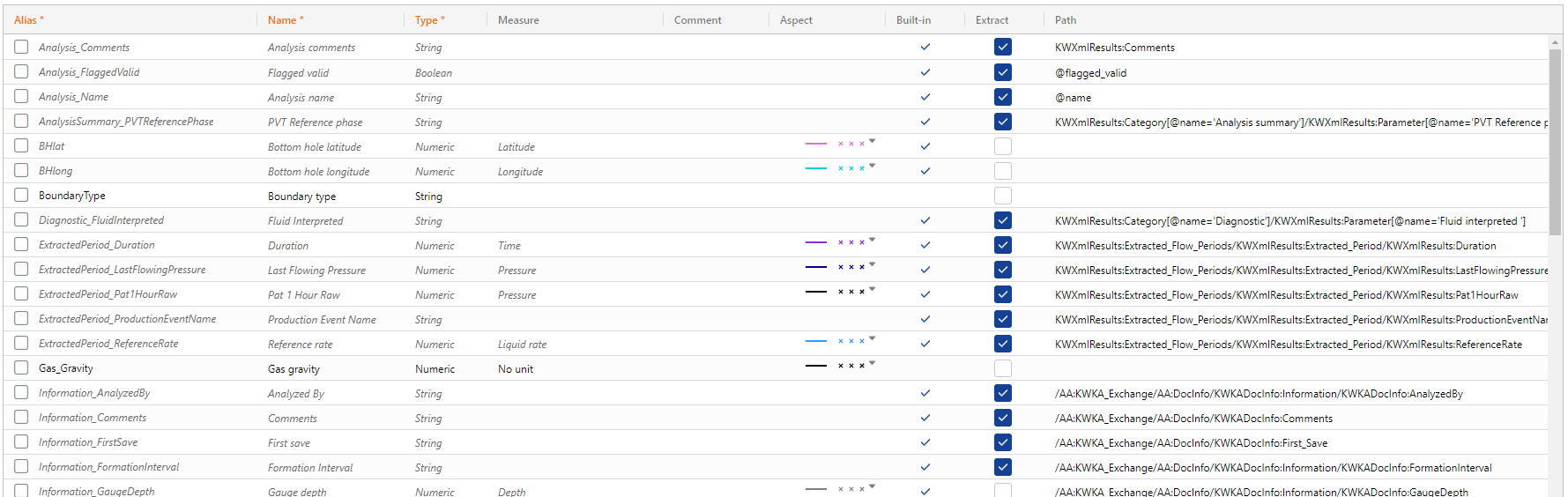Click purple line swatch for Duration
This screenshot has height=497, width=1568.
(x=816, y=242)
